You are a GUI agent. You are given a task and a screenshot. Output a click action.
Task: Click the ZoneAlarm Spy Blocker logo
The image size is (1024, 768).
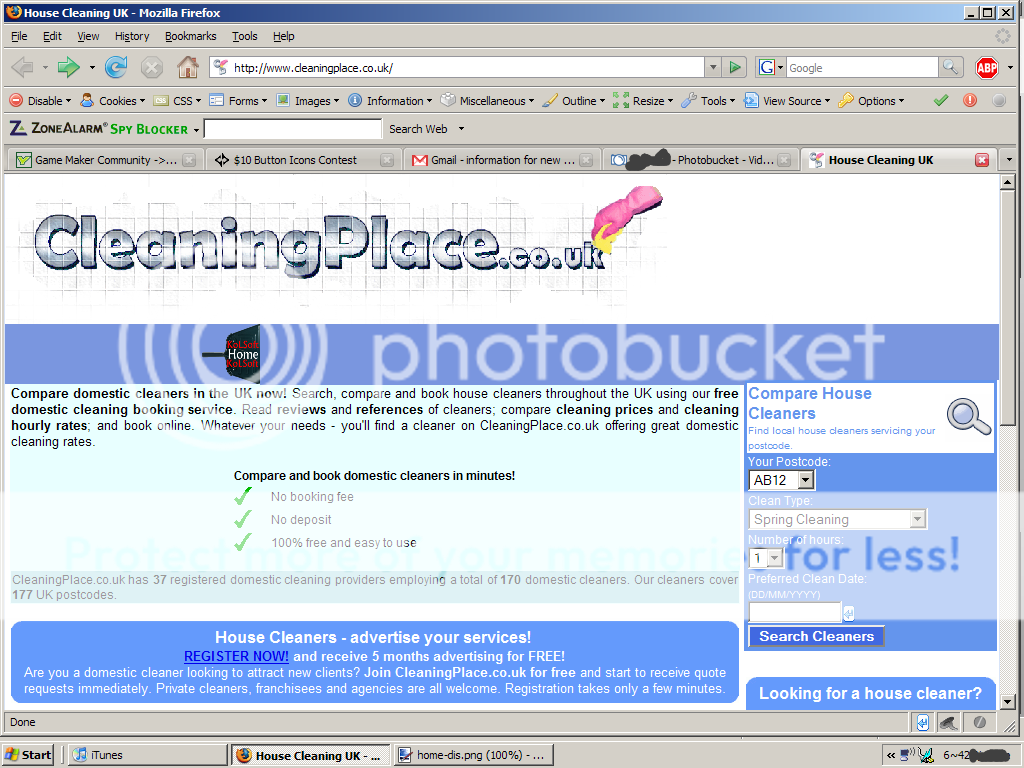tap(99, 129)
